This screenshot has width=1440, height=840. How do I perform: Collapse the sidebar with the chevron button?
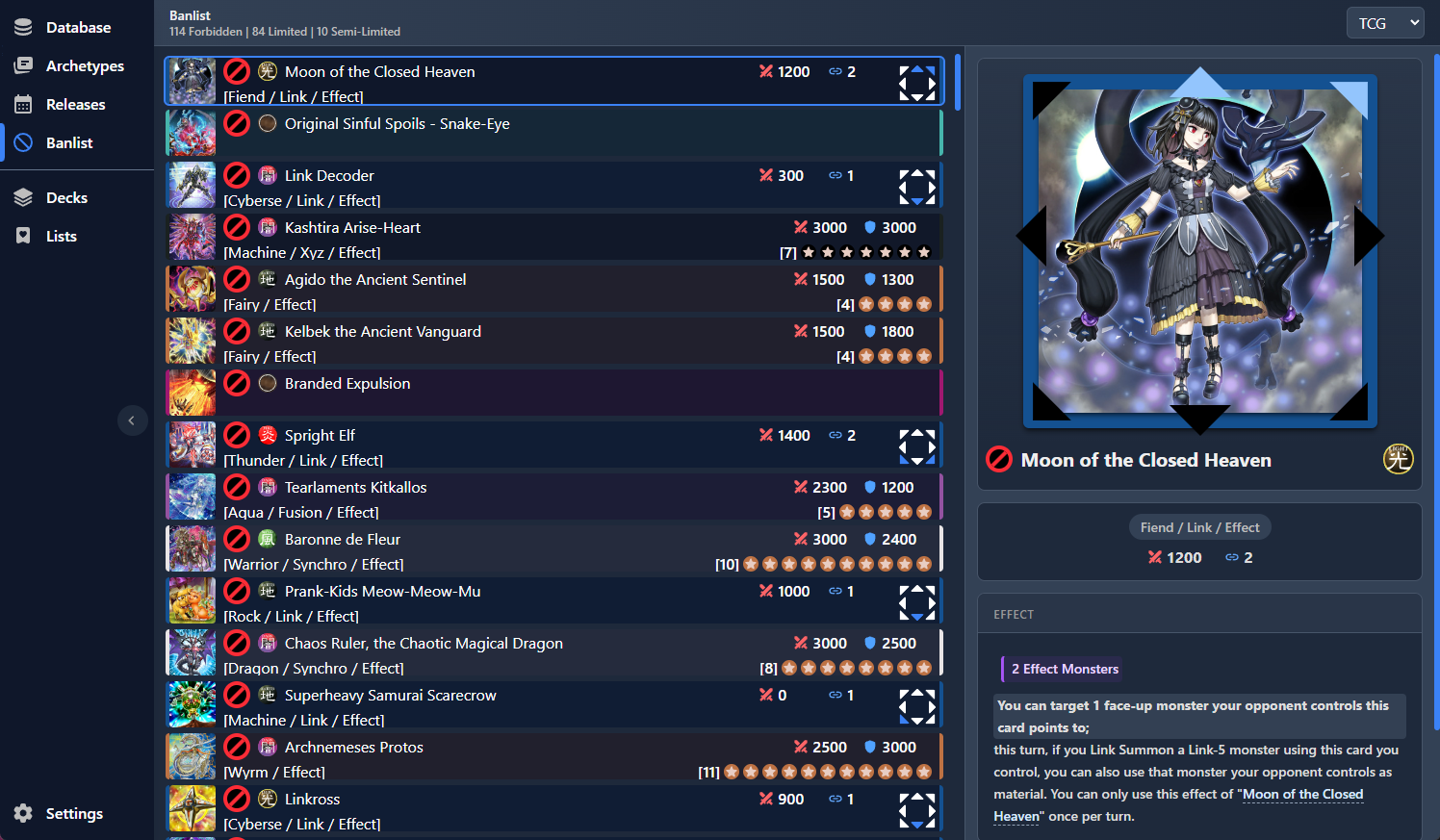coord(132,420)
